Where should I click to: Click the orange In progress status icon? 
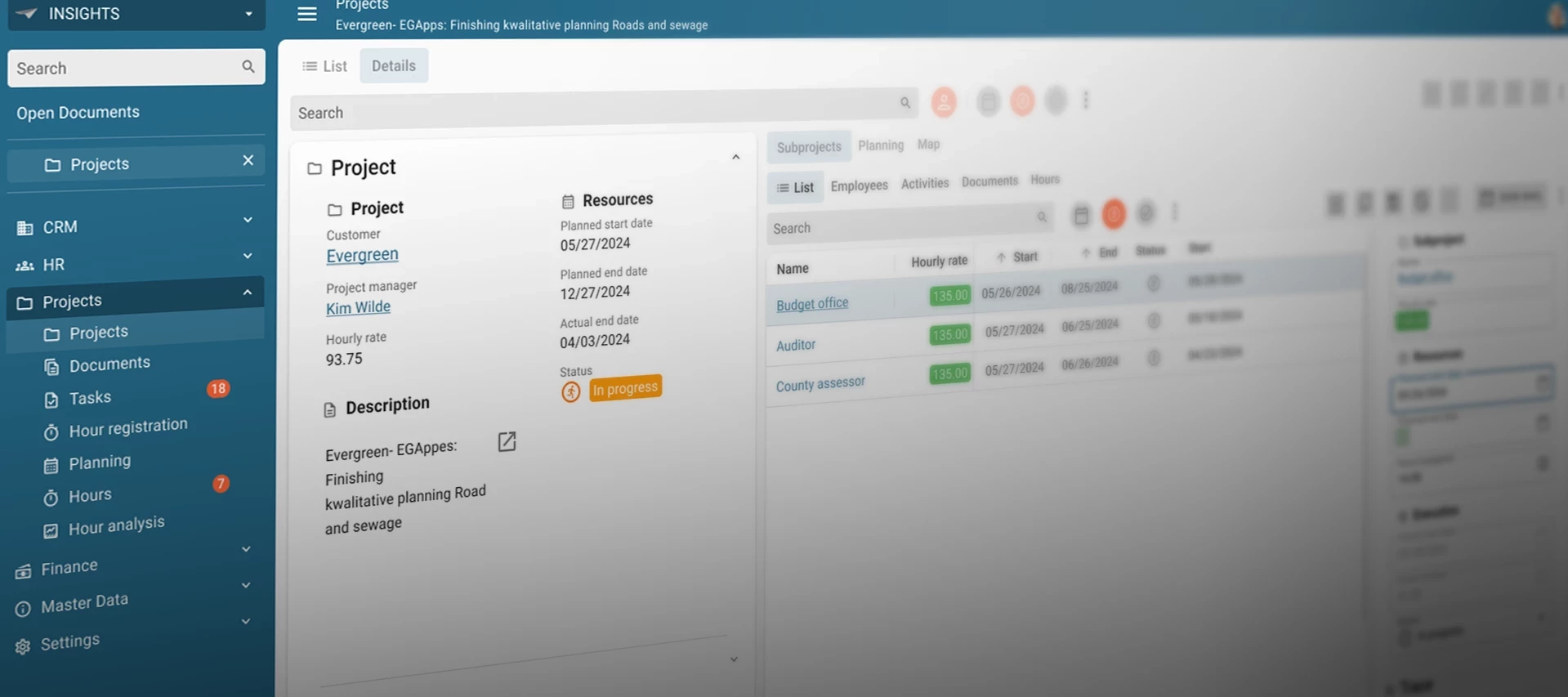570,391
